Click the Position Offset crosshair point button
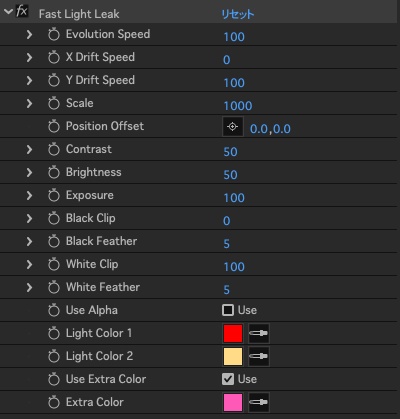Viewport: 400px width, 419px height. [x=233, y=127]
